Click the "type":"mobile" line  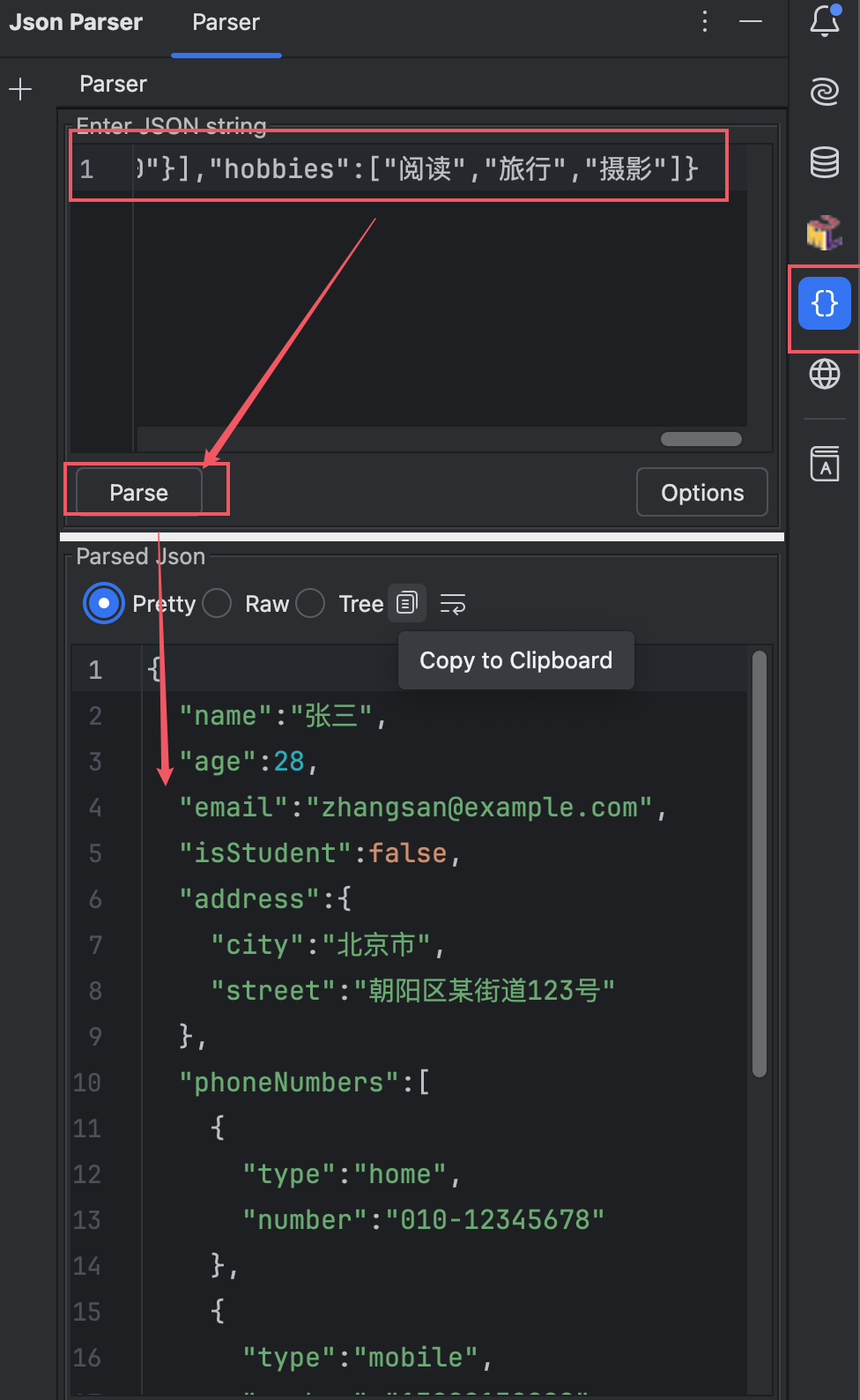[367, 1358]
